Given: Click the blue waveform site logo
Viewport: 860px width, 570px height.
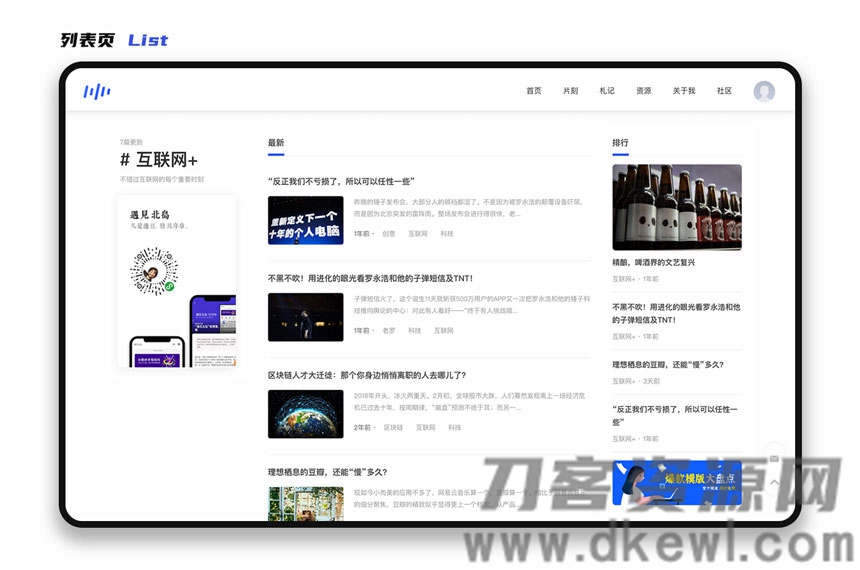Looking at the screenshot, I should pos(96,92).
